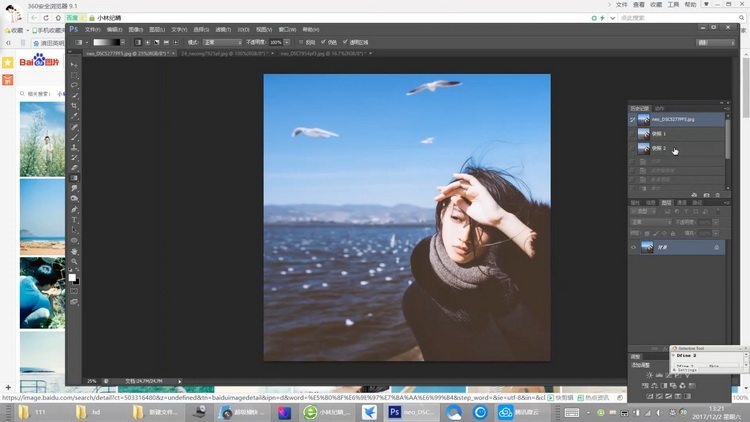Select the Dodge tool
This screenshot has height=422, width=750.
tap(74, 199)
